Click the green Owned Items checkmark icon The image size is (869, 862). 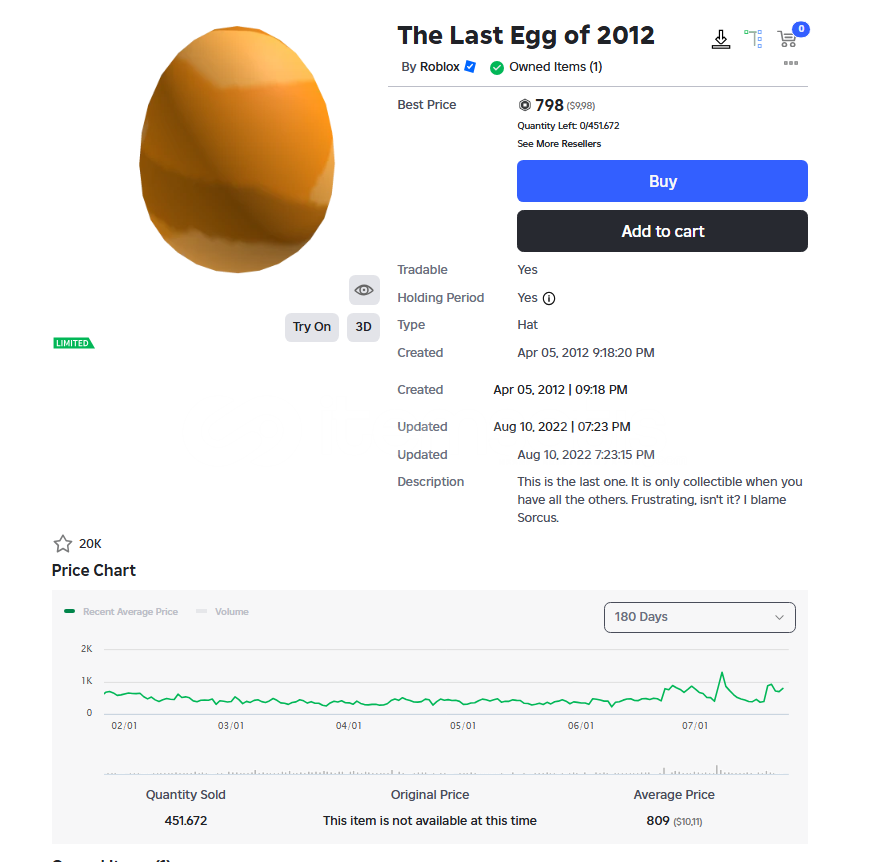pos(497,68)
